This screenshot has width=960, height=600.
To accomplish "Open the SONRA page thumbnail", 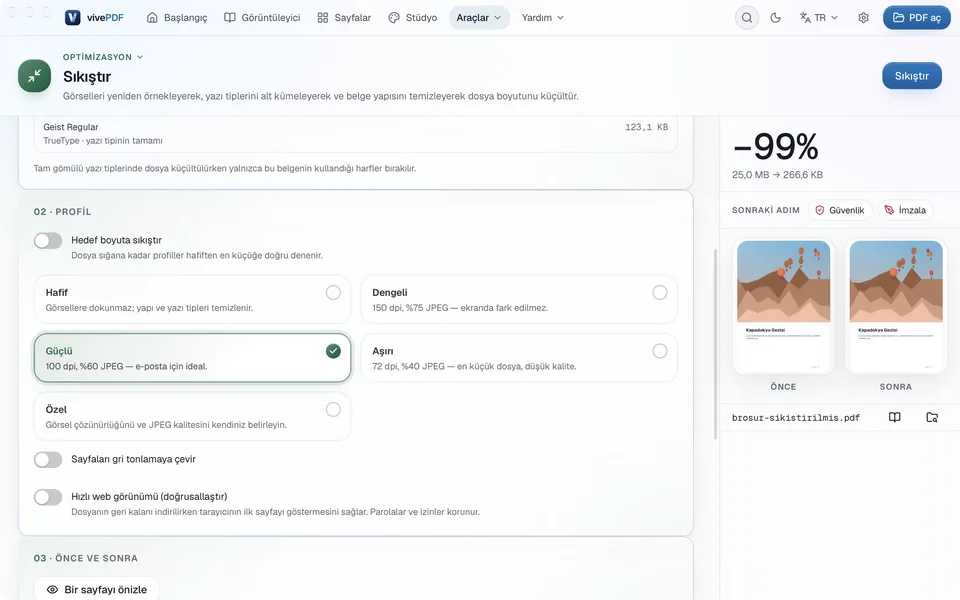I will click(x=896, y=306).
